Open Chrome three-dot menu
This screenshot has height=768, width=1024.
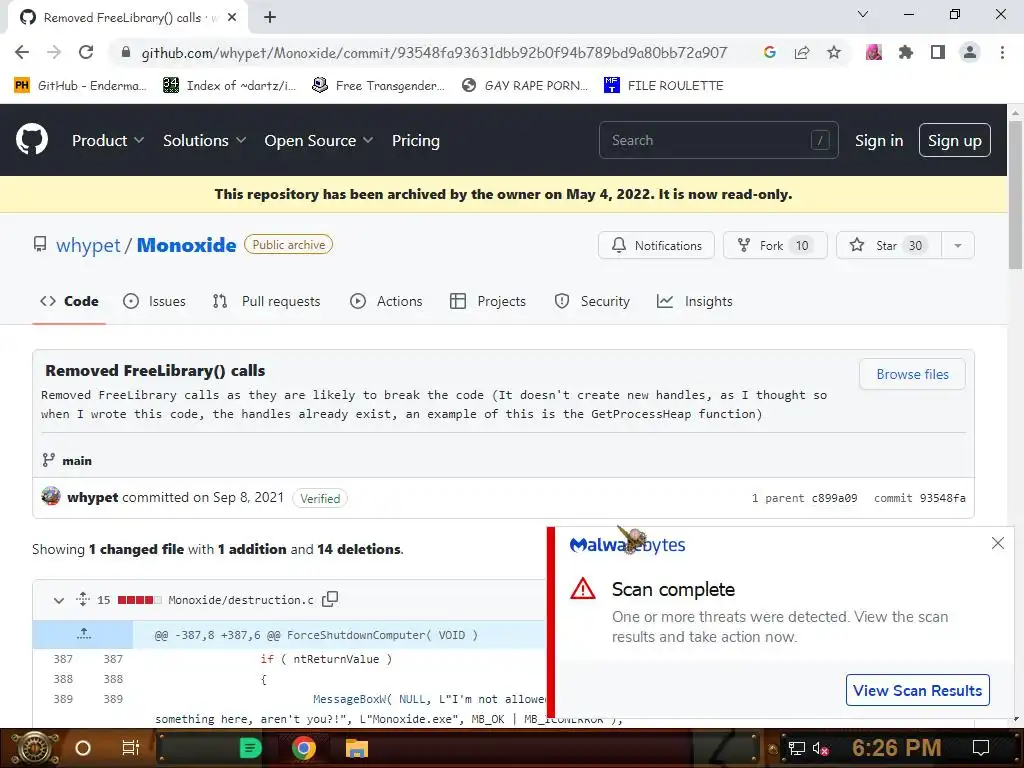1002,52
